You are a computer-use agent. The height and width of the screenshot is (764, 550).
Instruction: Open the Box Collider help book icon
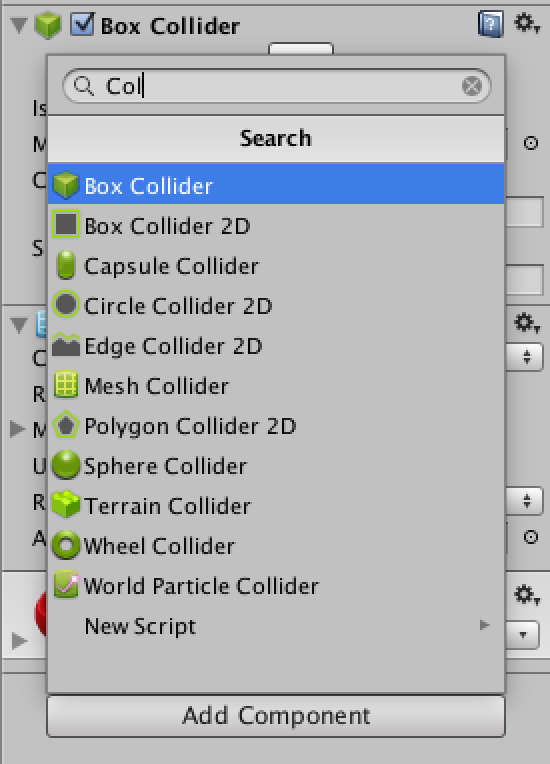pos(491,23)
